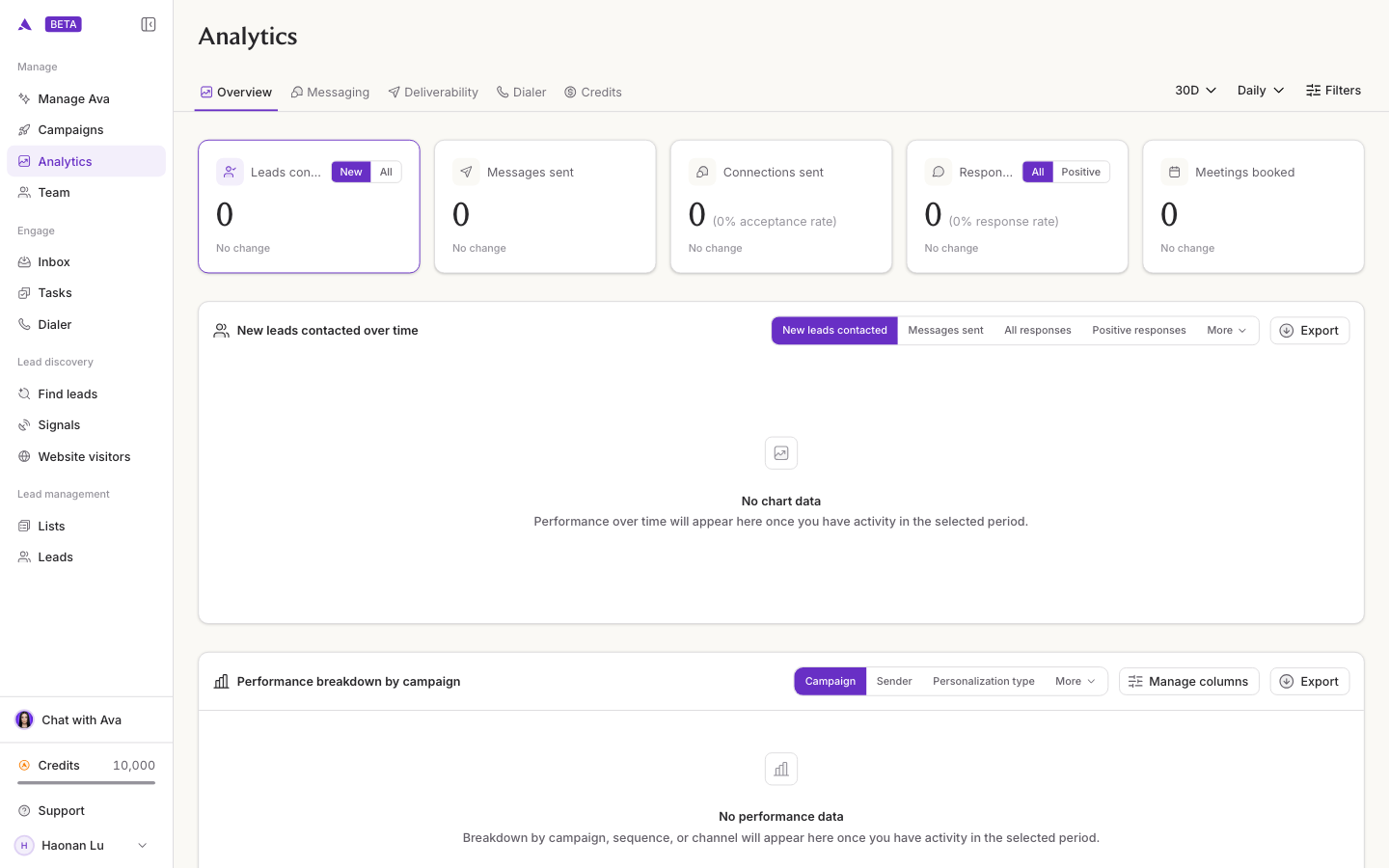The width and height of the screenshot is (1389, 868).
Task: Click the Artisan logo icon
Action: pyautogui.click(x=25, y=24)
